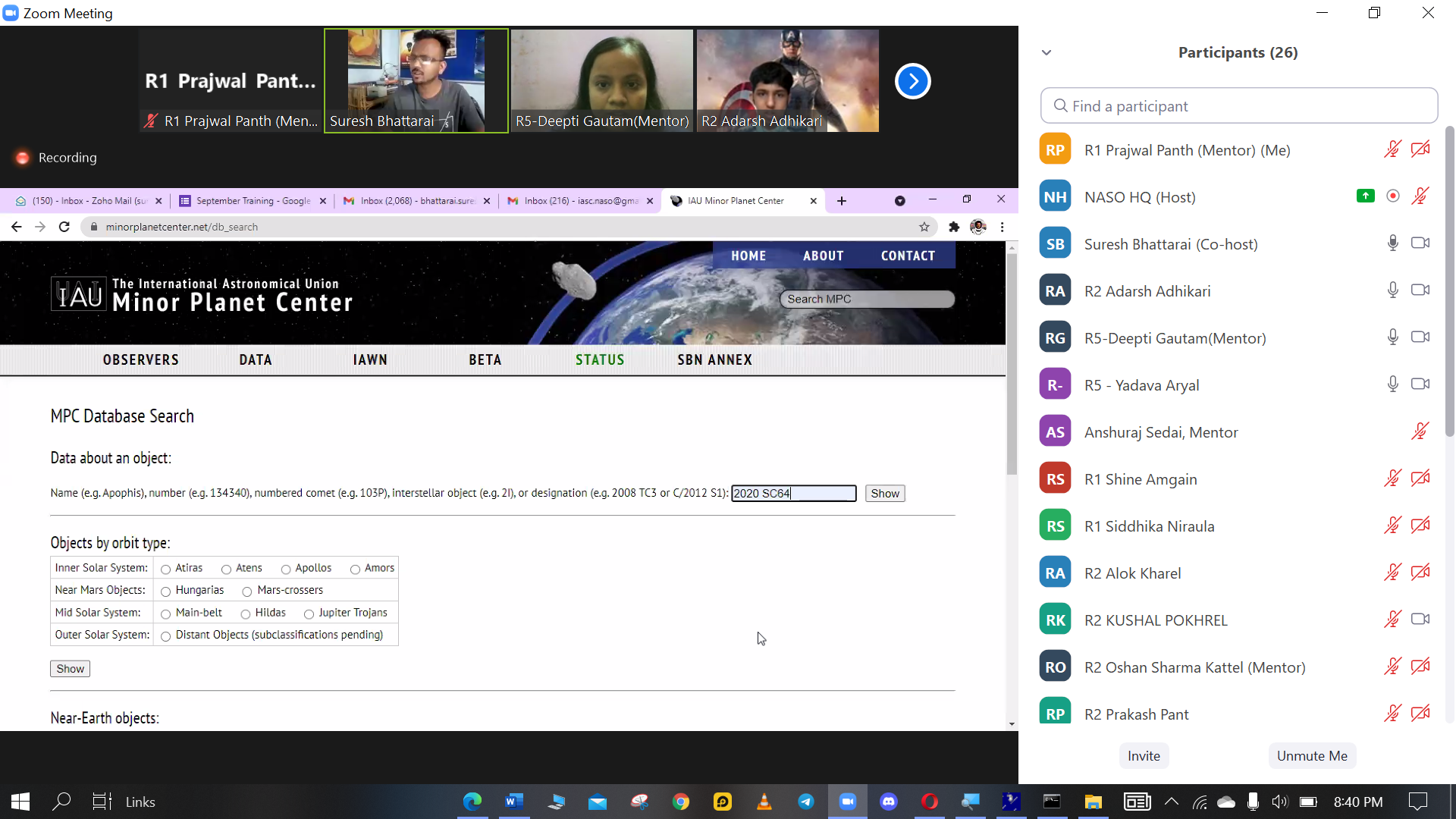
Task: Show hidden system tray icons chevron
Action: pos(1172,802)
